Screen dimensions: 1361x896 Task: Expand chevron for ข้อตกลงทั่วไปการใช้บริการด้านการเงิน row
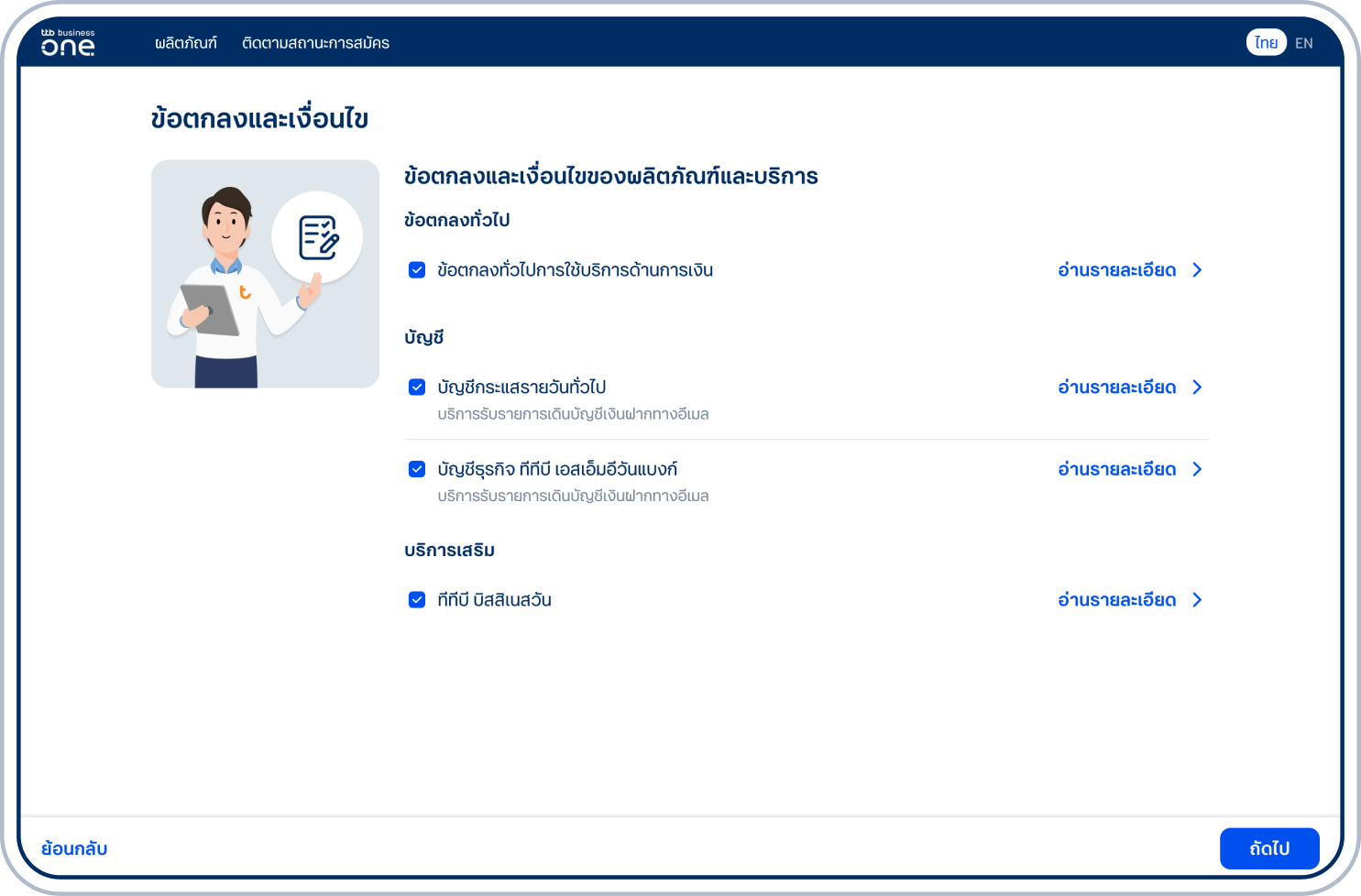click(x=1197, y=270)
